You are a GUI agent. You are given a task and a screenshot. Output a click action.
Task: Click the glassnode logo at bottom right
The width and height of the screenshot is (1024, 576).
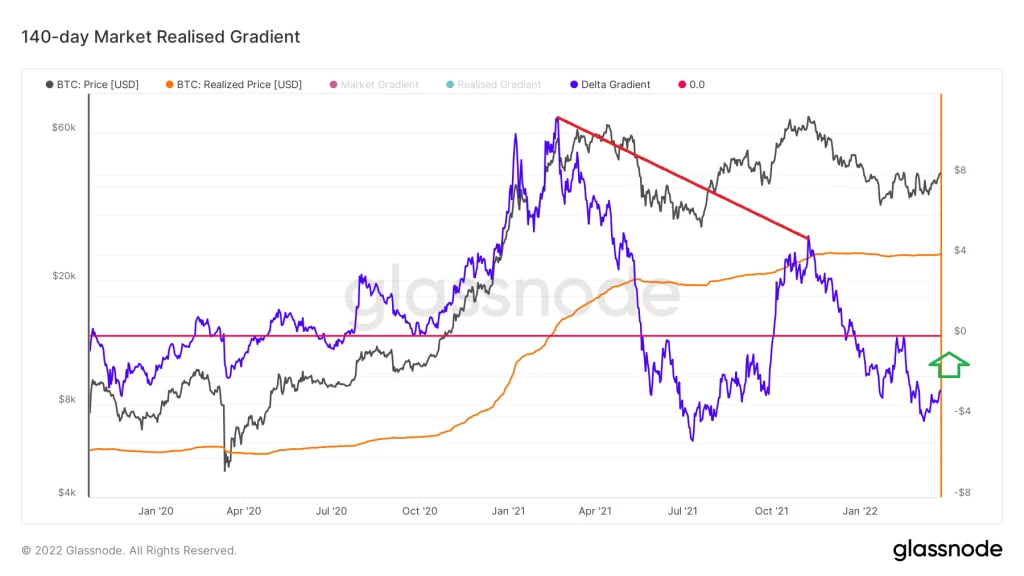click(946, 549)
